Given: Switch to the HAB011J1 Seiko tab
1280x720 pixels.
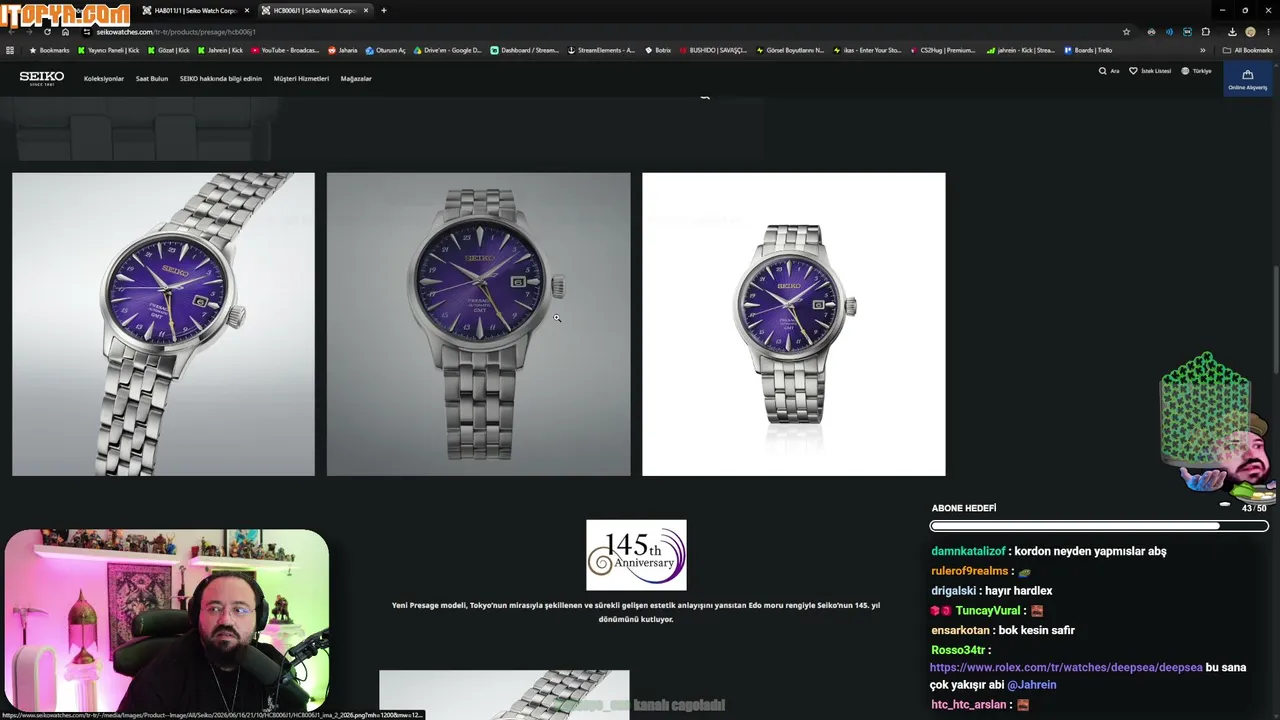Looking at the screenshot, I should pos(195,10).
